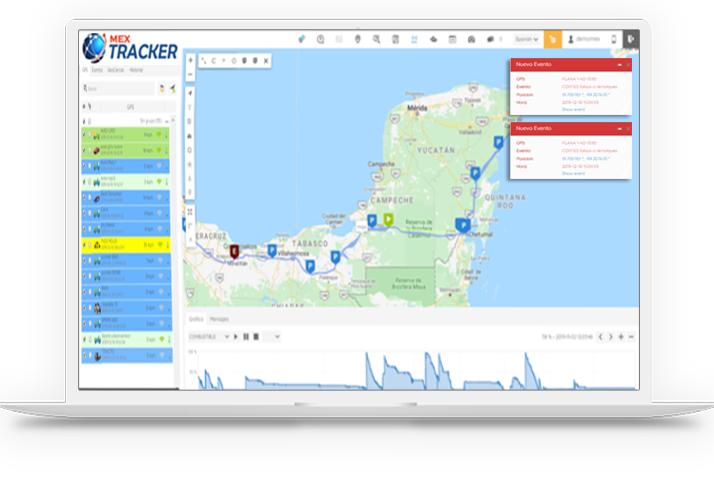
Task: Zoom in on the map
Action: pyautogui.click(x=190, y=60)
